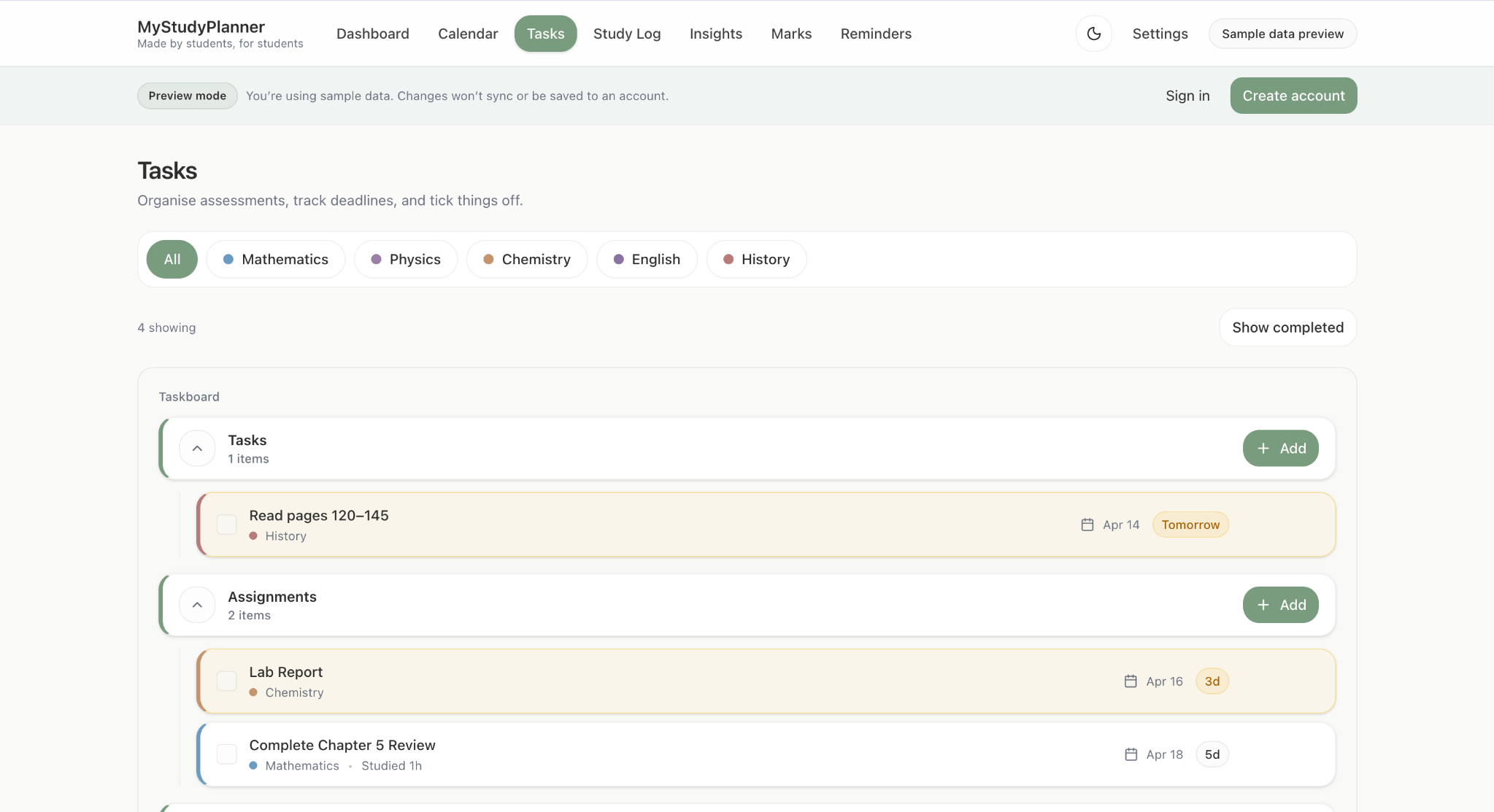The width and height of the screenshot is (1494, 812).
Task: Click the plus icon in the Assignments section
Action: point(1263,604)
